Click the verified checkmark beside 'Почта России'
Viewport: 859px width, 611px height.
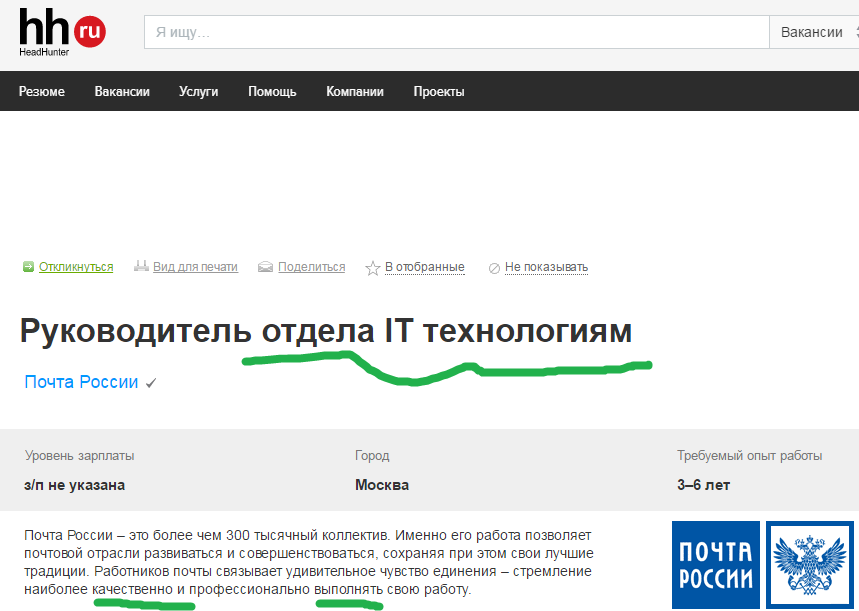(151, 383)
